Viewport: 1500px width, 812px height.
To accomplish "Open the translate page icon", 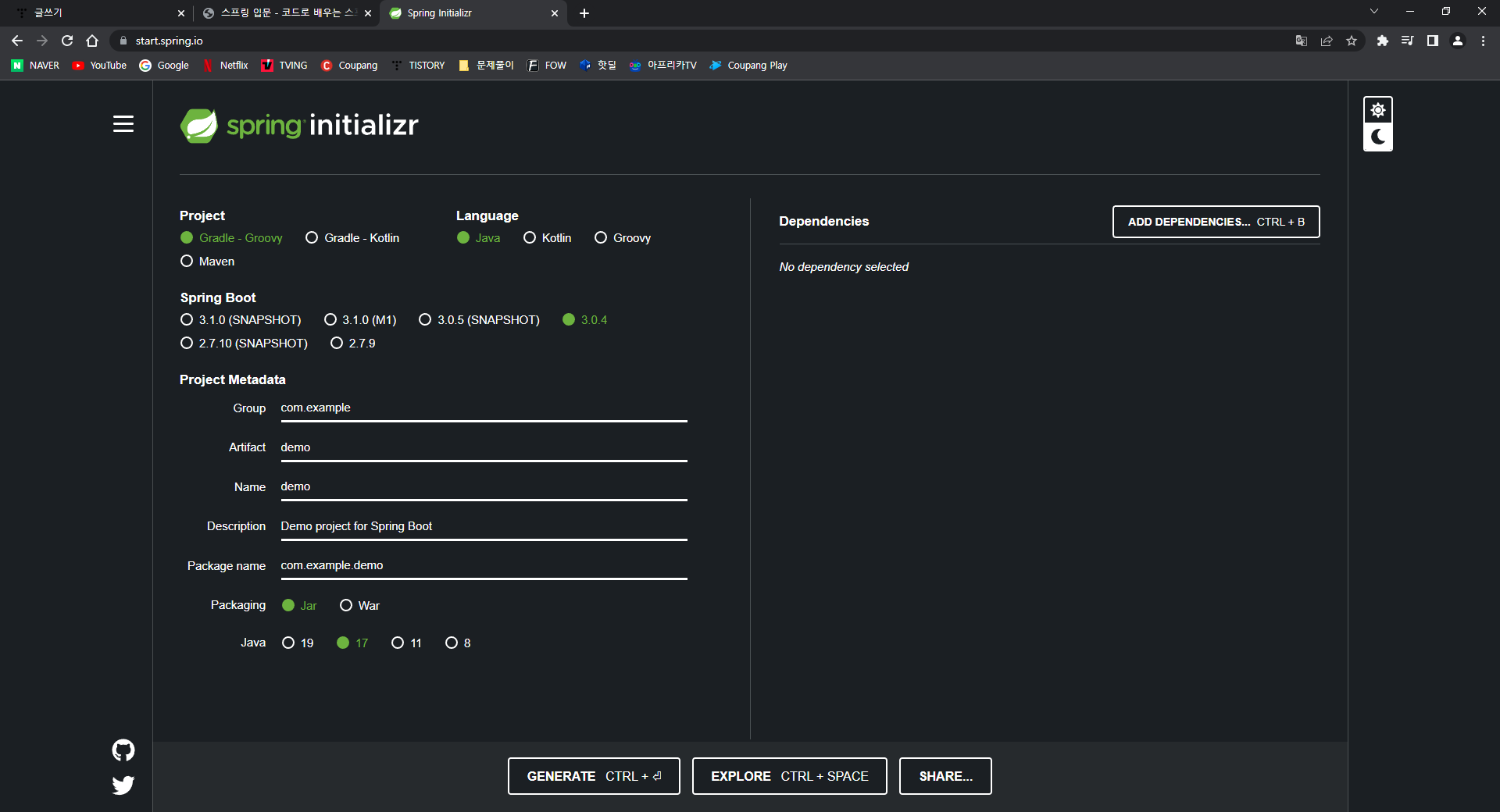I will point(1302,41).
